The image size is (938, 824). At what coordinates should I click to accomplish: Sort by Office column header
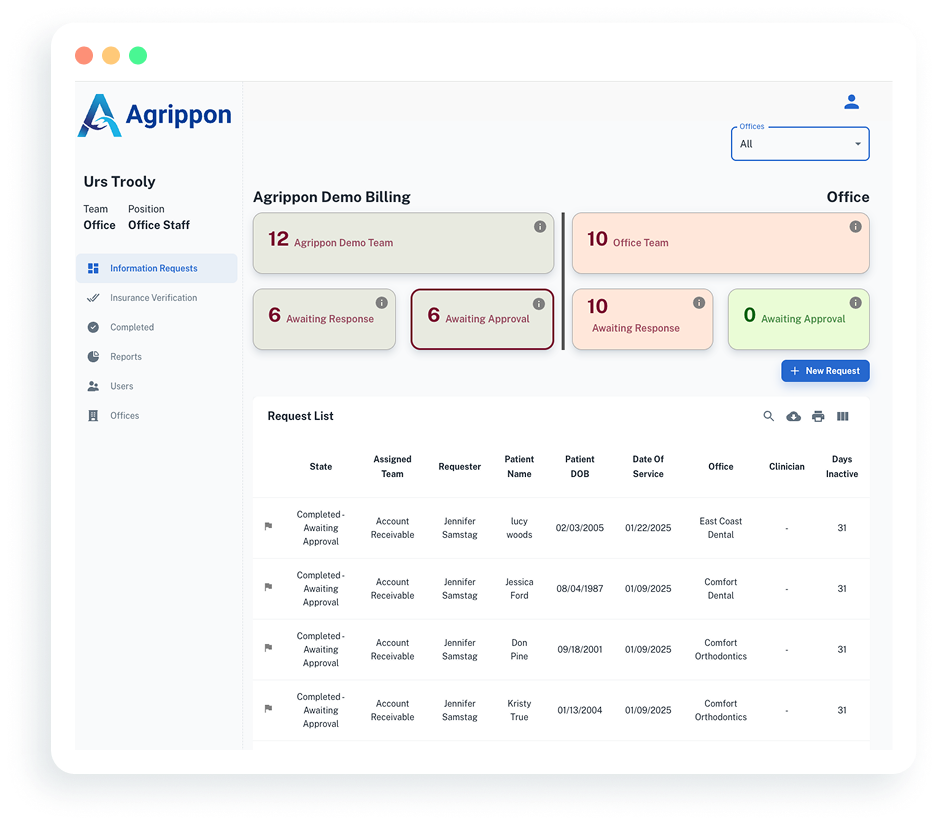(x=721, y=466)
